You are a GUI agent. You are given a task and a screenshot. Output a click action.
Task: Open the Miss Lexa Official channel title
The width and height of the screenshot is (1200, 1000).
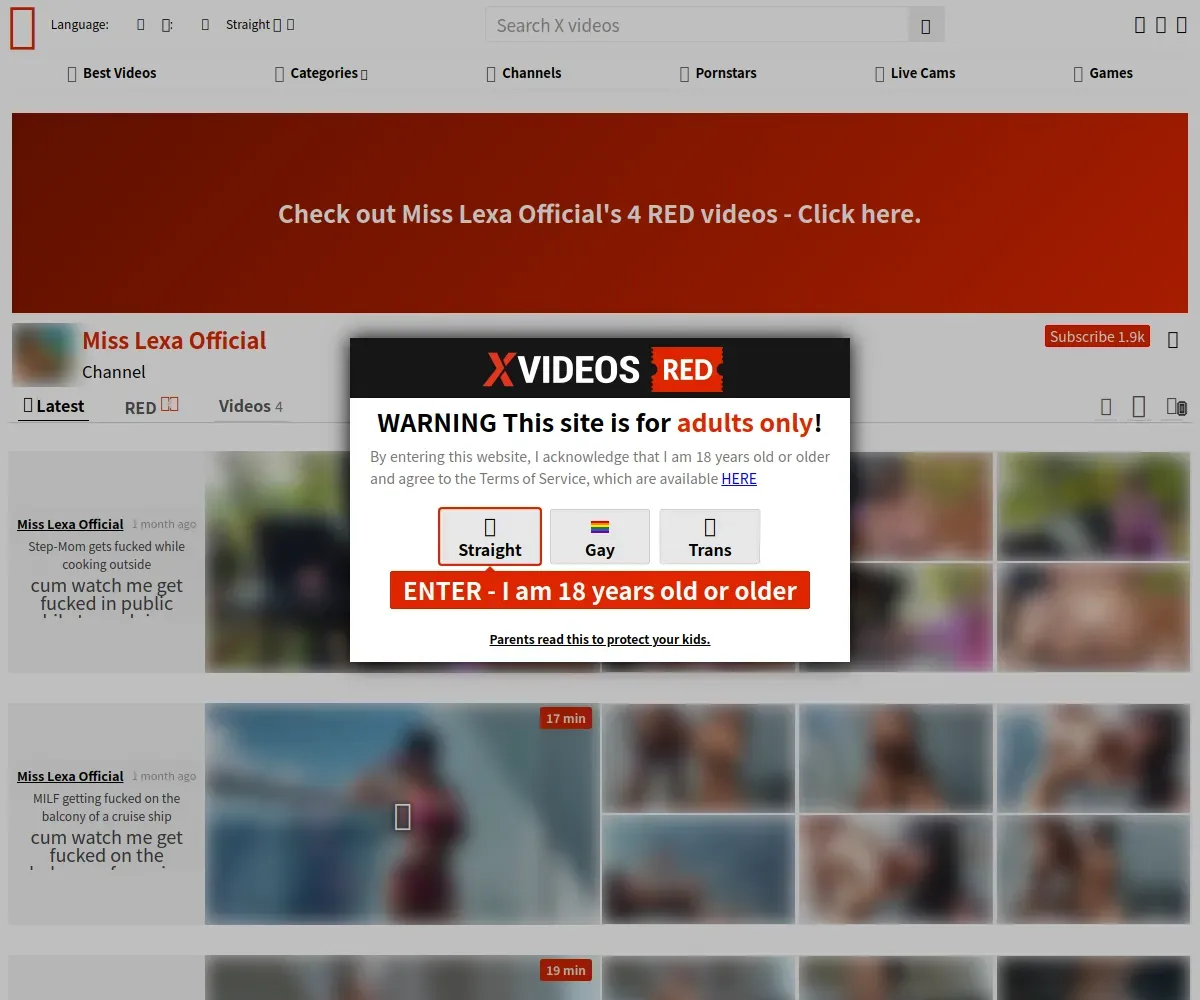tap(174, 341)
